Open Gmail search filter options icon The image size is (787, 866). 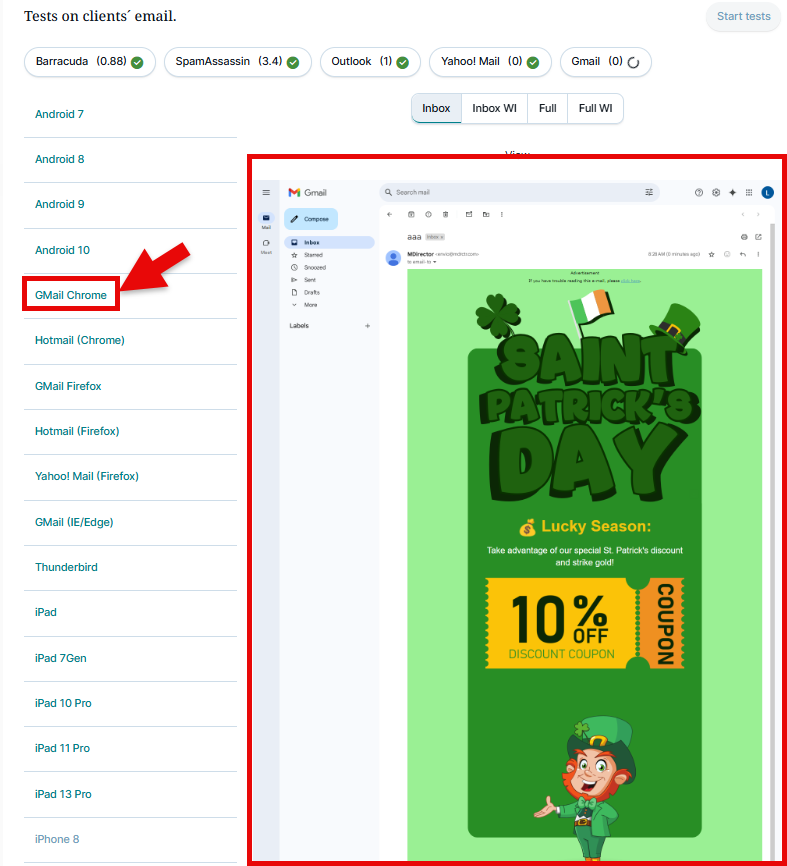[x=649, y=192]
